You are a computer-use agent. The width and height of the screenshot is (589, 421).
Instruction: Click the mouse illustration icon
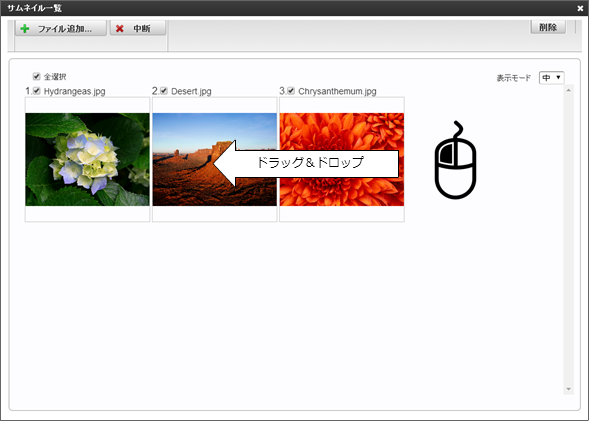click(x=455, y=160)
